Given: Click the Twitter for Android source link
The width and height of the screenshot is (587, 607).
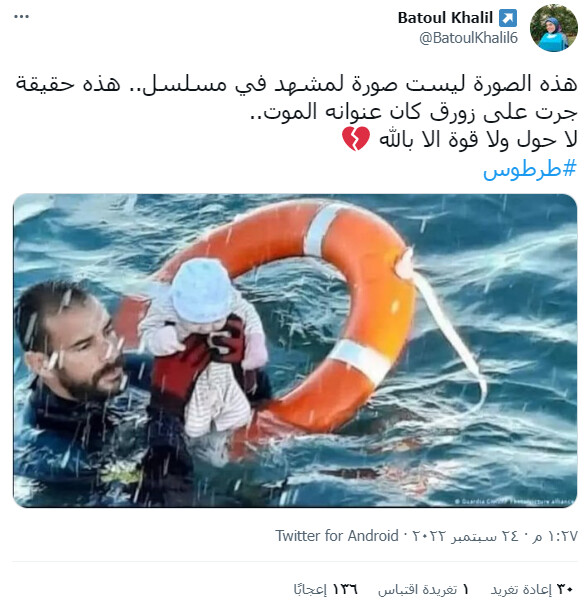Looking at the screenshot, I should [337, 536].
